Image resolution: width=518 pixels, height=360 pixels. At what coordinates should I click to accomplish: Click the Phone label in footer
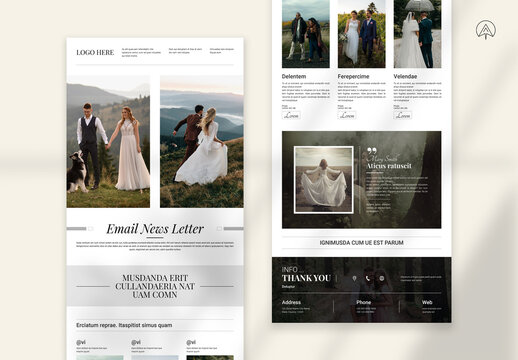[x=363, y=302]
